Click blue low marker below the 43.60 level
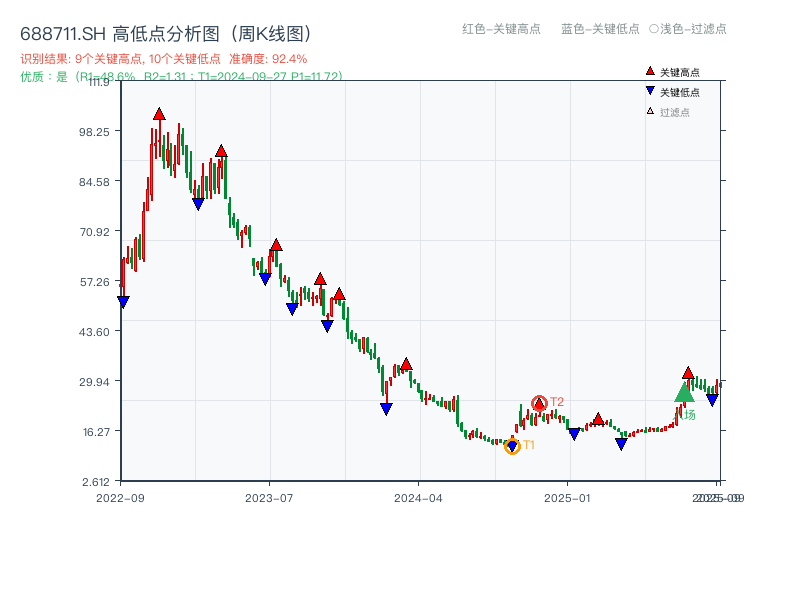This screenshot has width=800, height=600. pos(326,325)
